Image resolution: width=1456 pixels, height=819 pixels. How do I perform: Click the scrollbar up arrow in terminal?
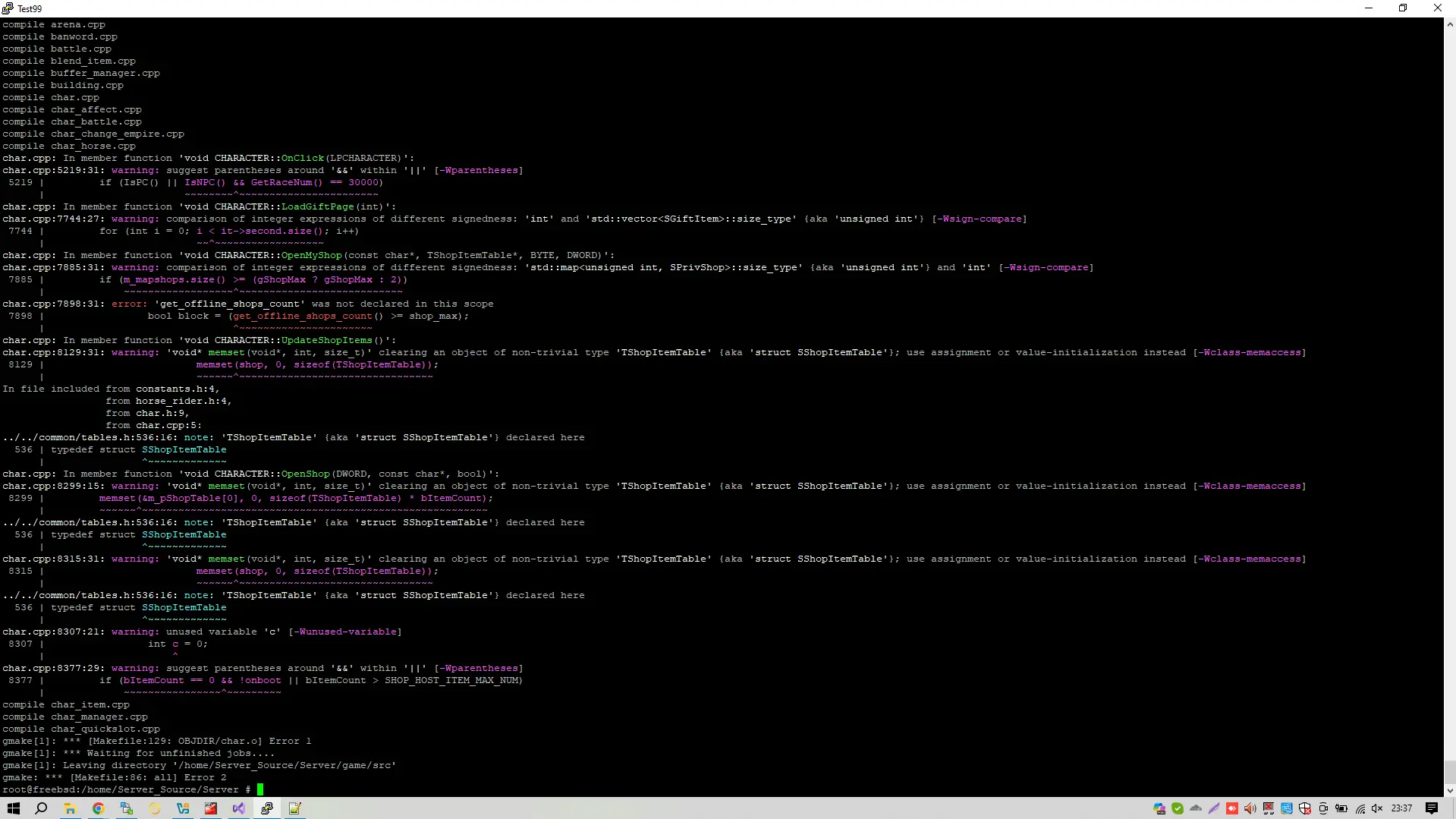1450,24
